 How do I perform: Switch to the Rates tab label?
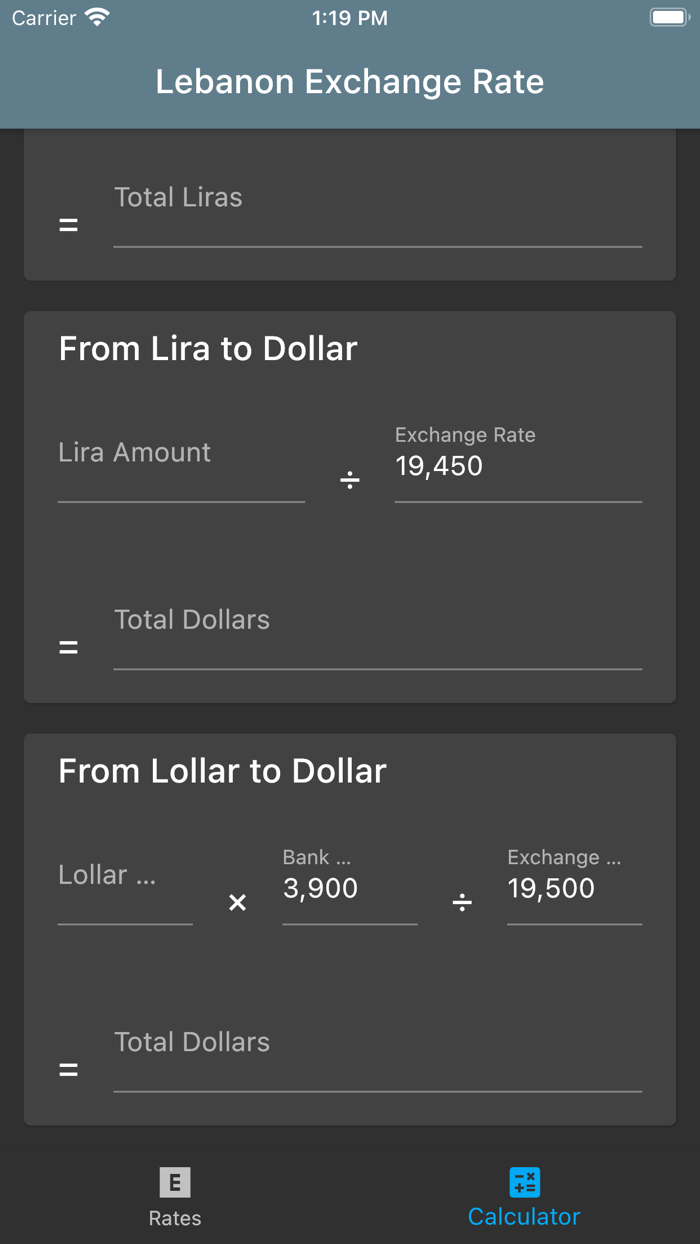tap(175, 1218)
